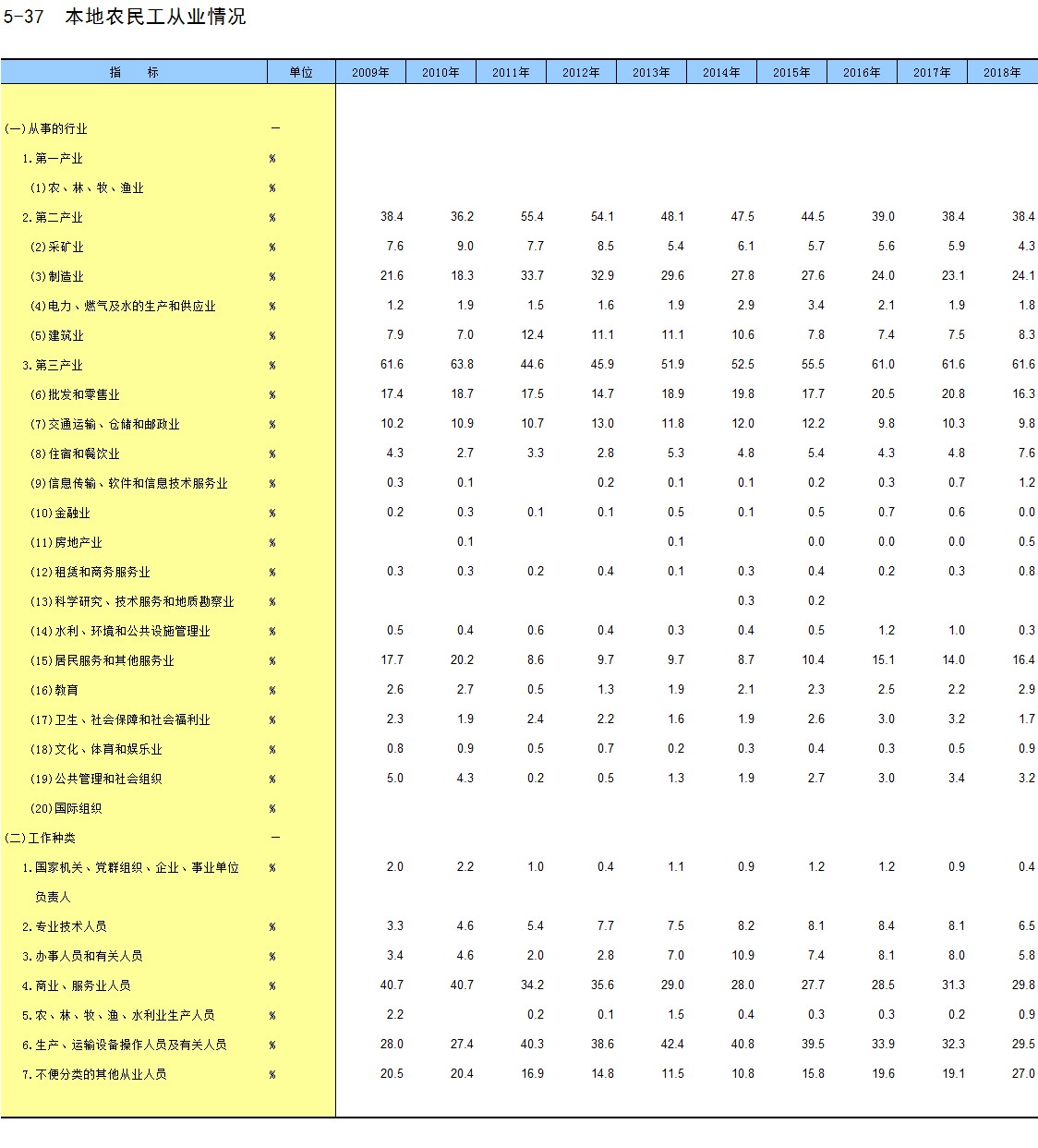Select the row label (二)工作种类
The image size is (1038, 1148).
point(41,838)
